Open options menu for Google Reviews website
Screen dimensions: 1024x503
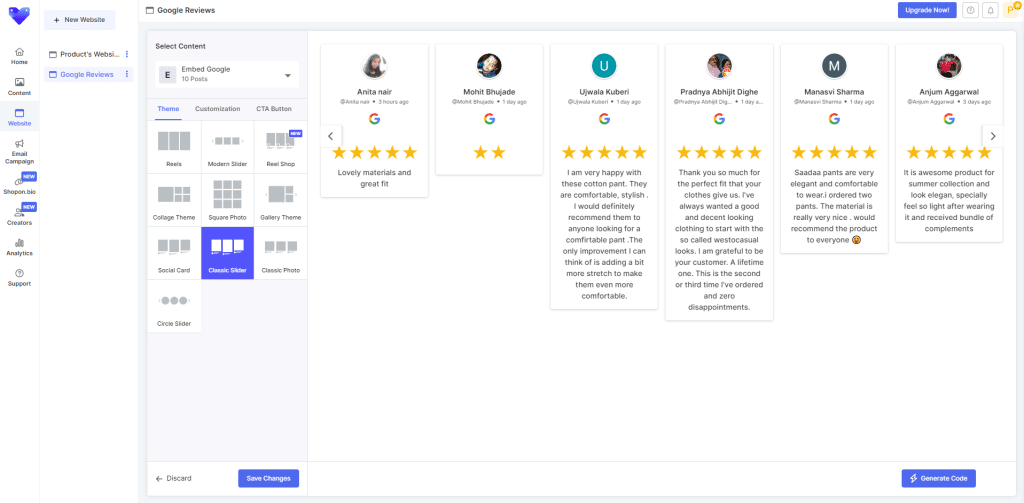pos(127,74)
